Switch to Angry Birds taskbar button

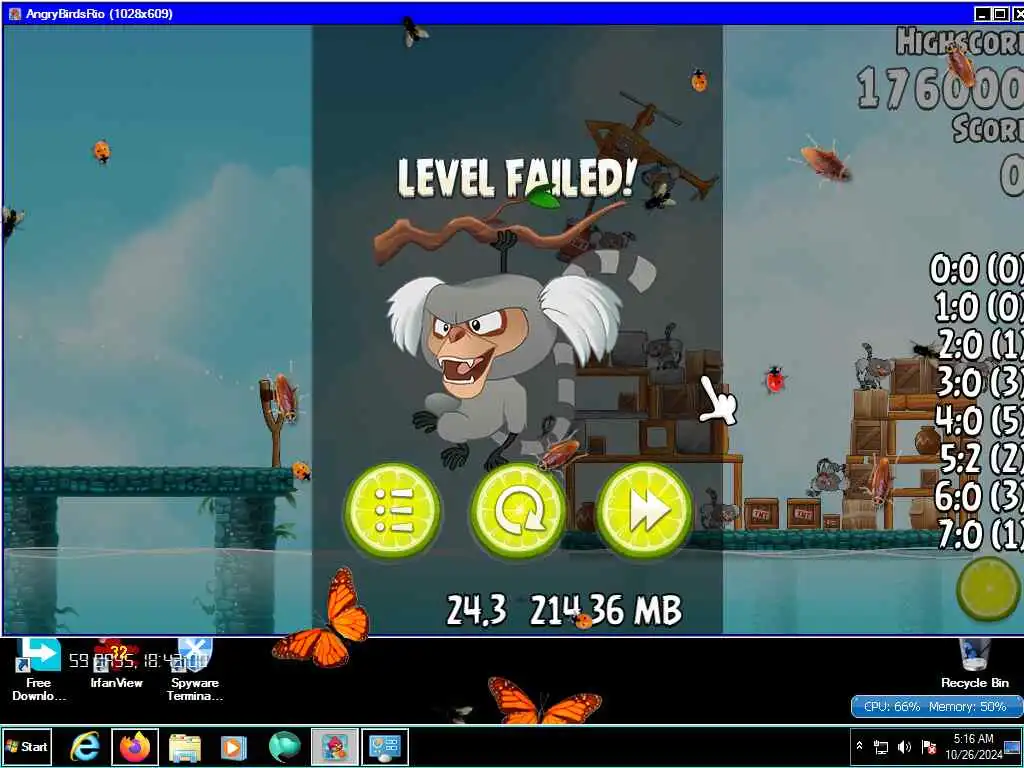tap(334, 747)
